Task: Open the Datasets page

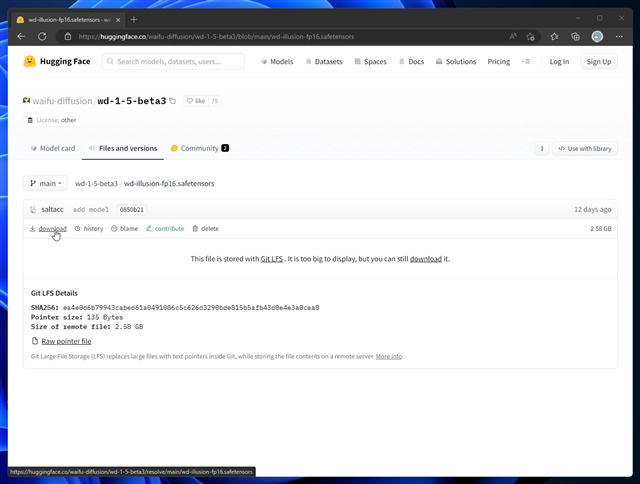Action: pos(324,62)
